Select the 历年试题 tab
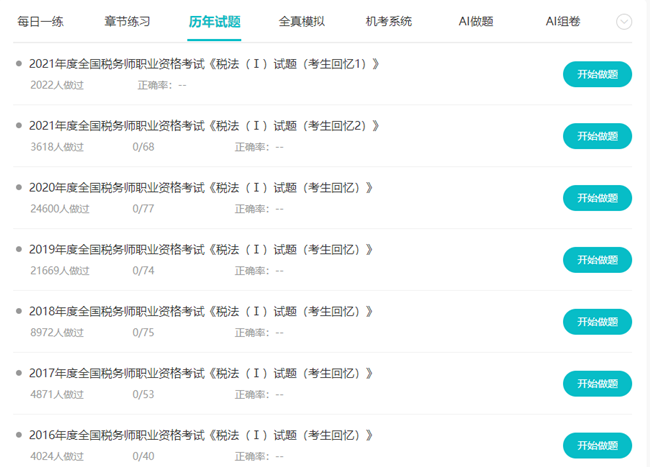The width and height of the screenshot is (650, 467). click(x=214, y=21)
